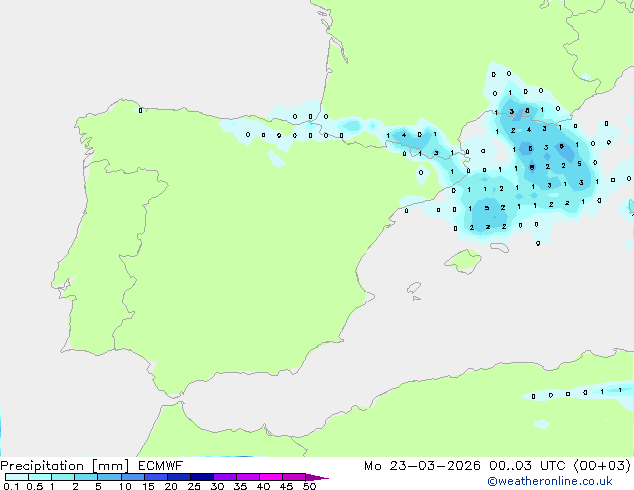Click the '(00+03)' forecast step text

[x=602, y=466]
